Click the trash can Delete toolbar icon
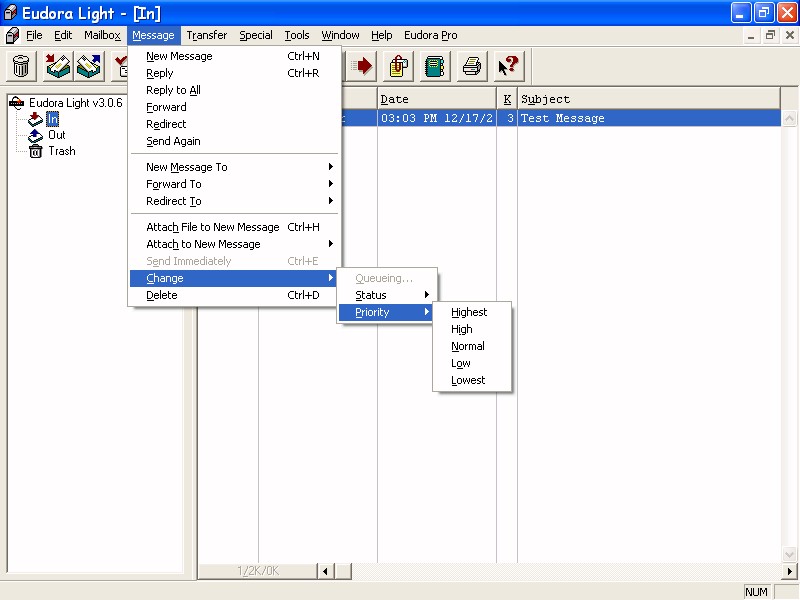 click(21, 66)
